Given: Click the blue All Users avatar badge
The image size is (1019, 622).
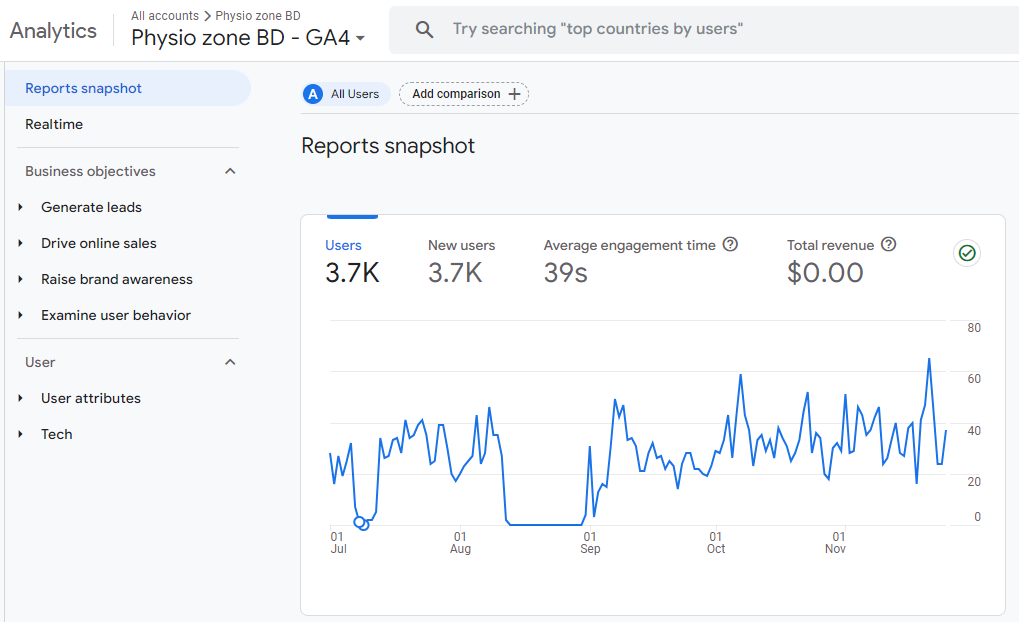Looking at the screenshot, I should [313, 94].
